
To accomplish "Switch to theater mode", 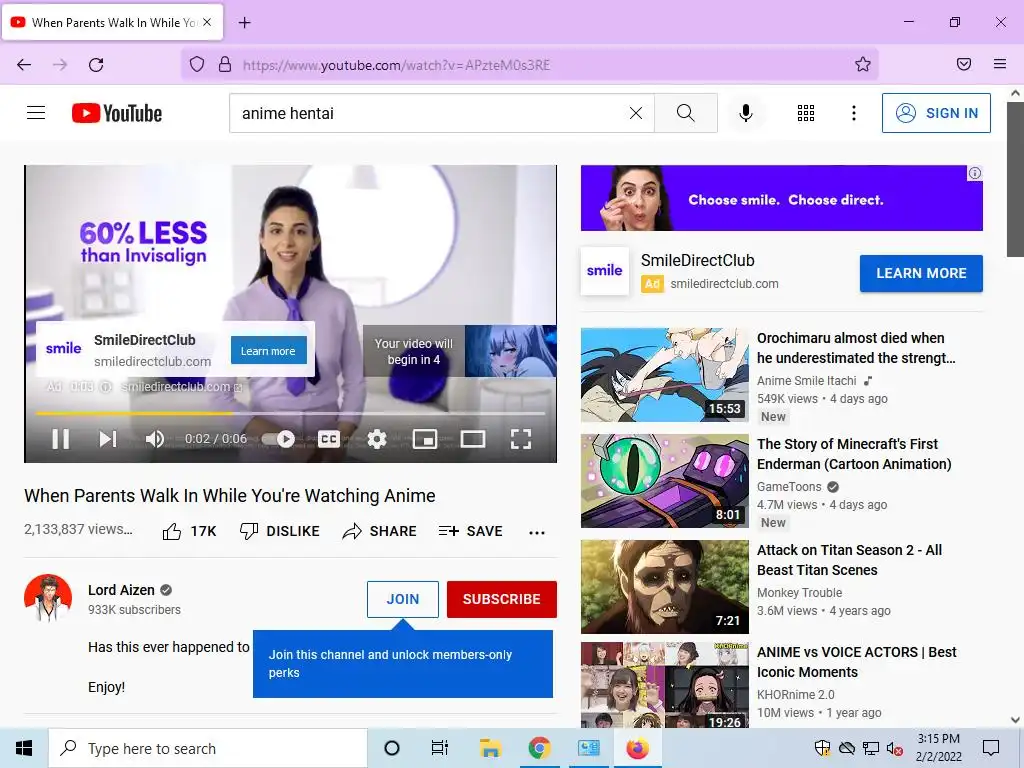I will point(473,439).
